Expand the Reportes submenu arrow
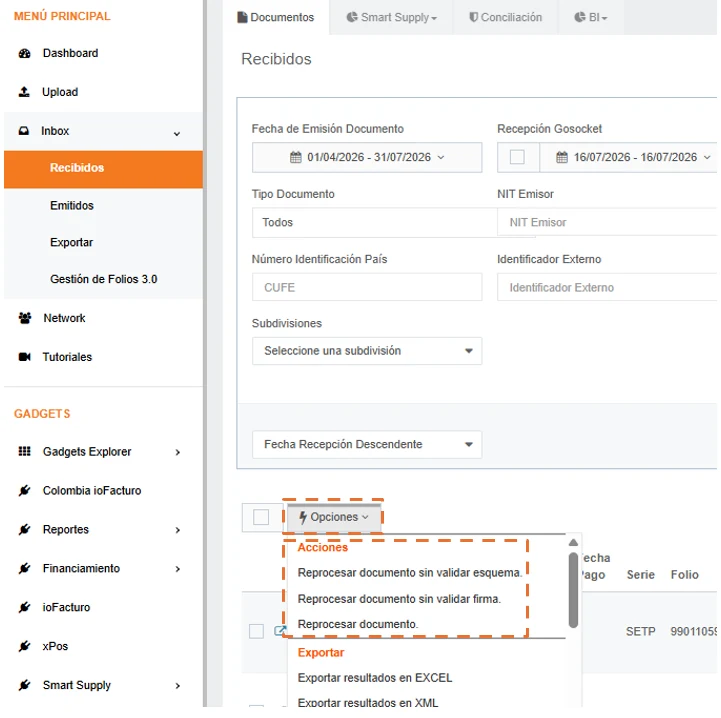 (x=177, y=530)
